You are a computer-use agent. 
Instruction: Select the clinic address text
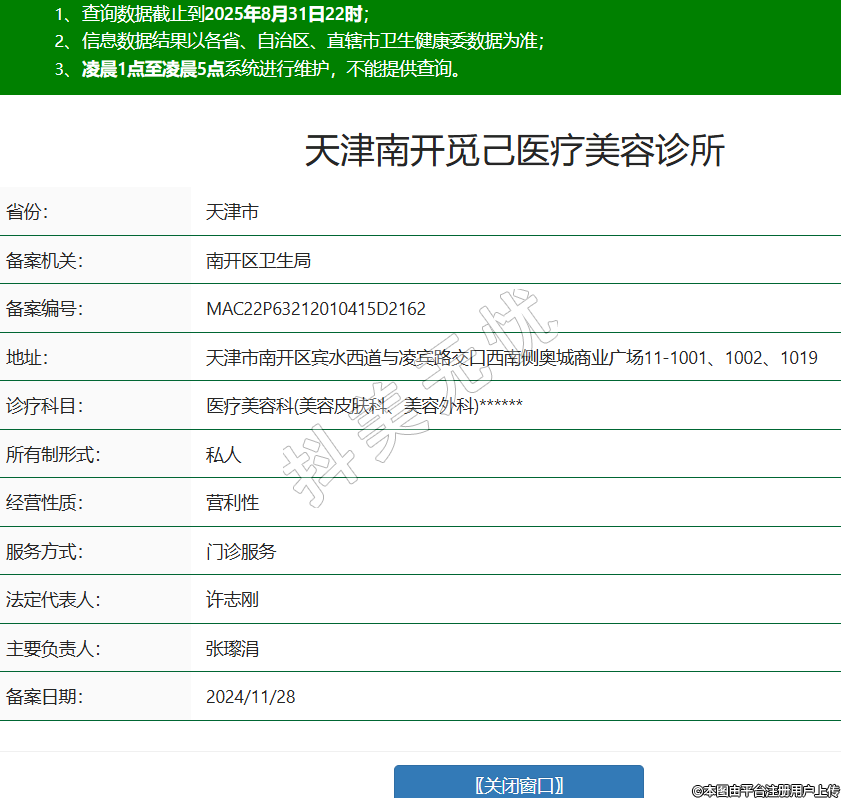511,358
